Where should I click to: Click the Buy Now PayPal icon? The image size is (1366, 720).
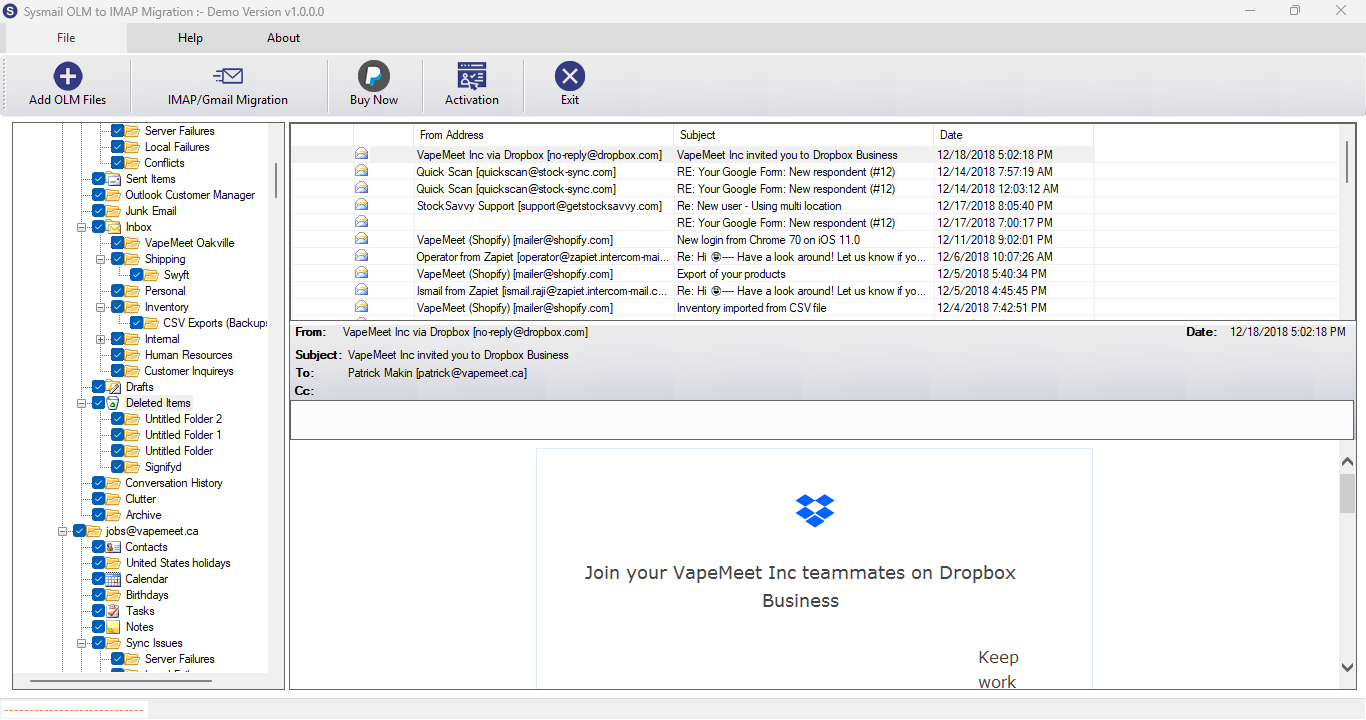tap(374, 76)
